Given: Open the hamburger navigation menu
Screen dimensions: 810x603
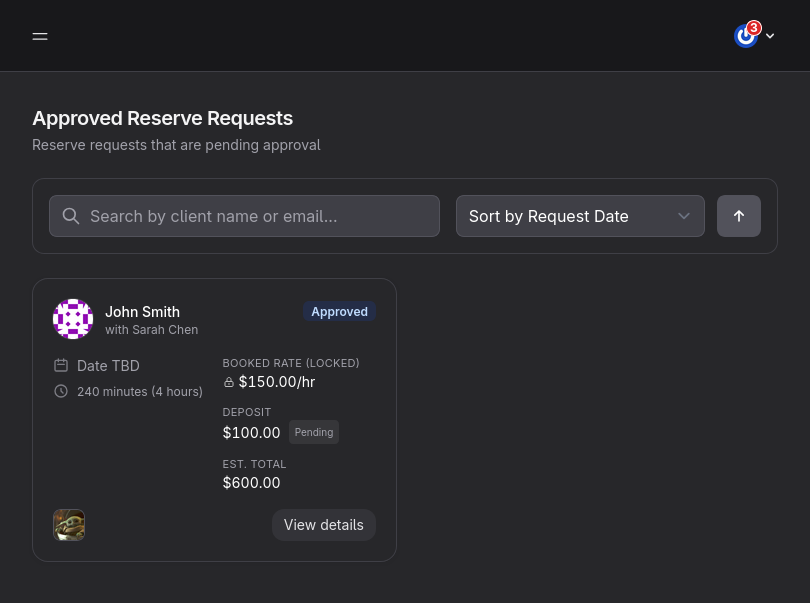Looking at the screenshot, I should pos(40,36).
